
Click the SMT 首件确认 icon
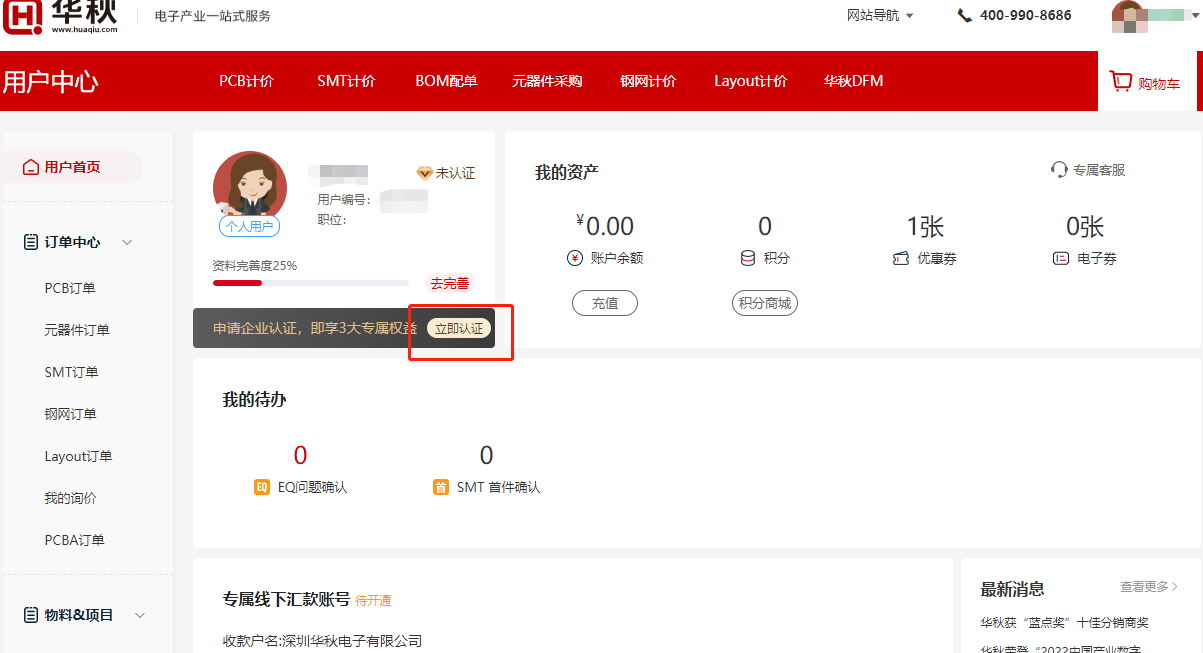pos(441,487)
